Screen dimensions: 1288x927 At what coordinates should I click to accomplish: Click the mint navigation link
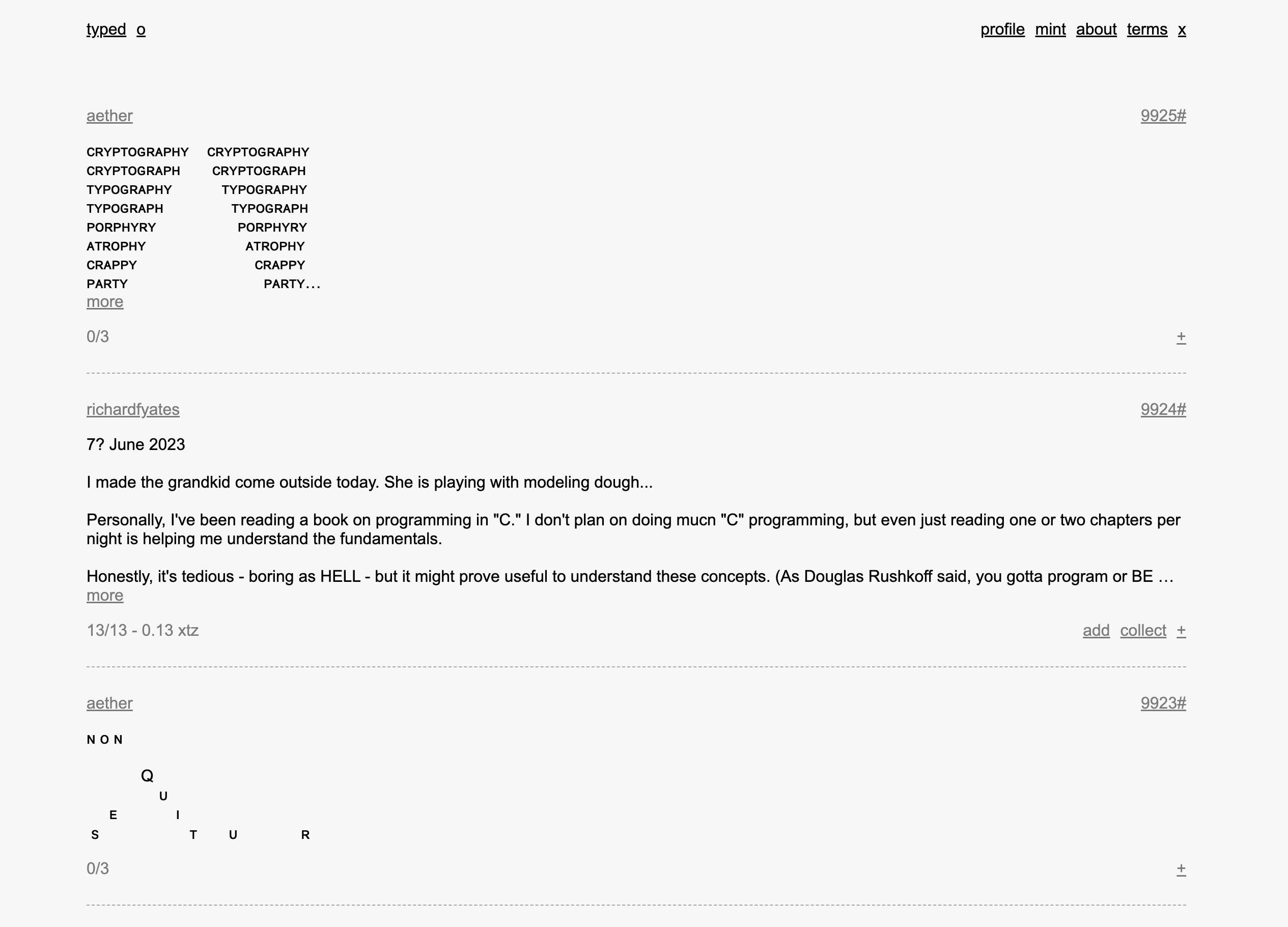coord(1051,29)
